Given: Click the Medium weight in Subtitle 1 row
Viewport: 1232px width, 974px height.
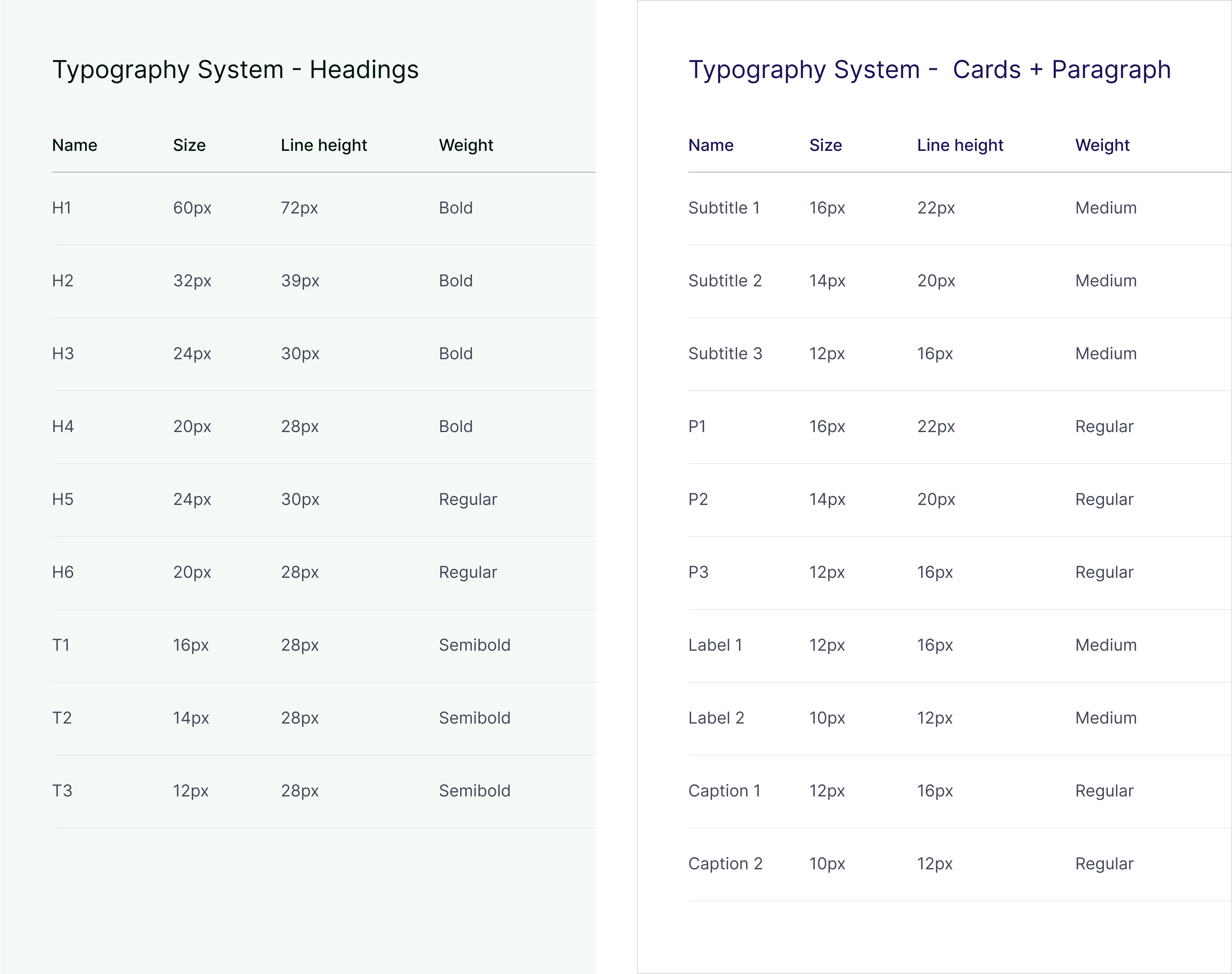Looking at the screenshot, I should click(x=1106, y=208).
